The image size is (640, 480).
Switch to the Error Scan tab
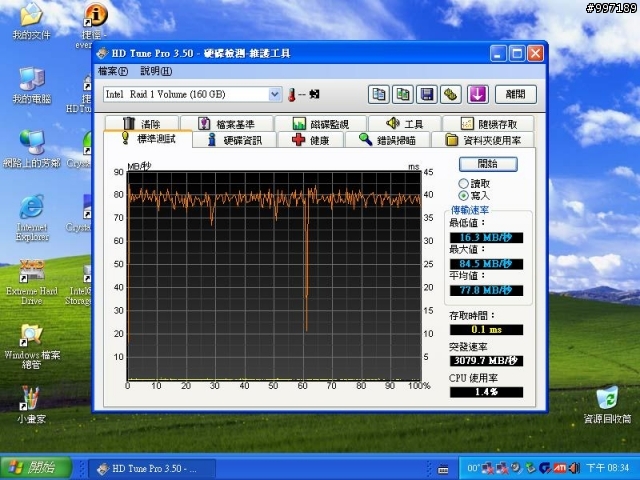pyautogui.click(x=387, y=140)
